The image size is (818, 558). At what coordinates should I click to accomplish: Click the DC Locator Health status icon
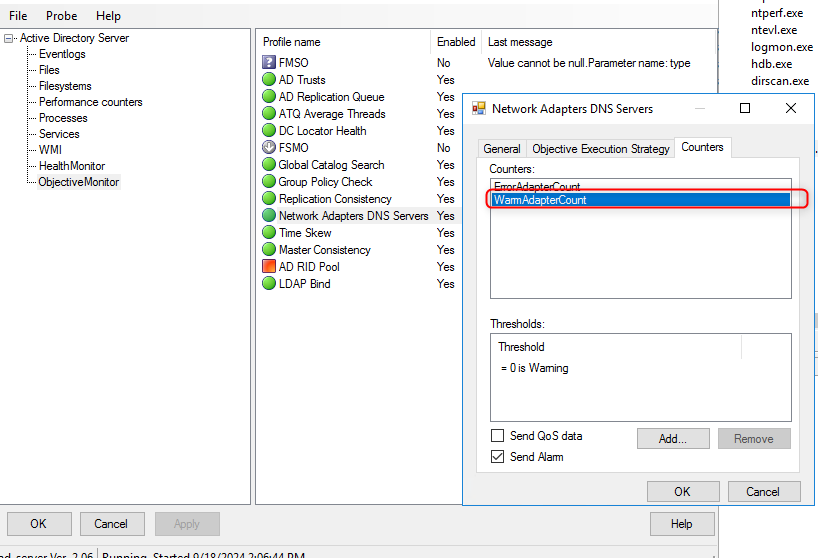click(269, 131)
